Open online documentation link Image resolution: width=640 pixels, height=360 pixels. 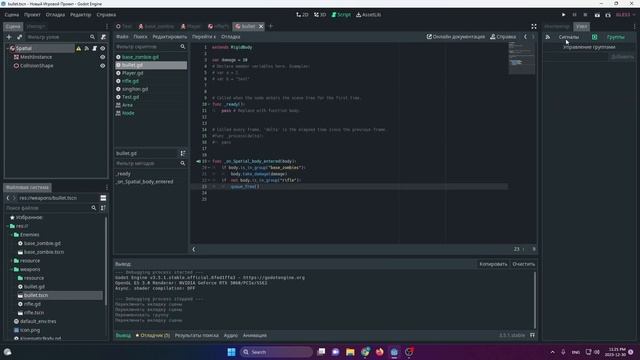456,37
